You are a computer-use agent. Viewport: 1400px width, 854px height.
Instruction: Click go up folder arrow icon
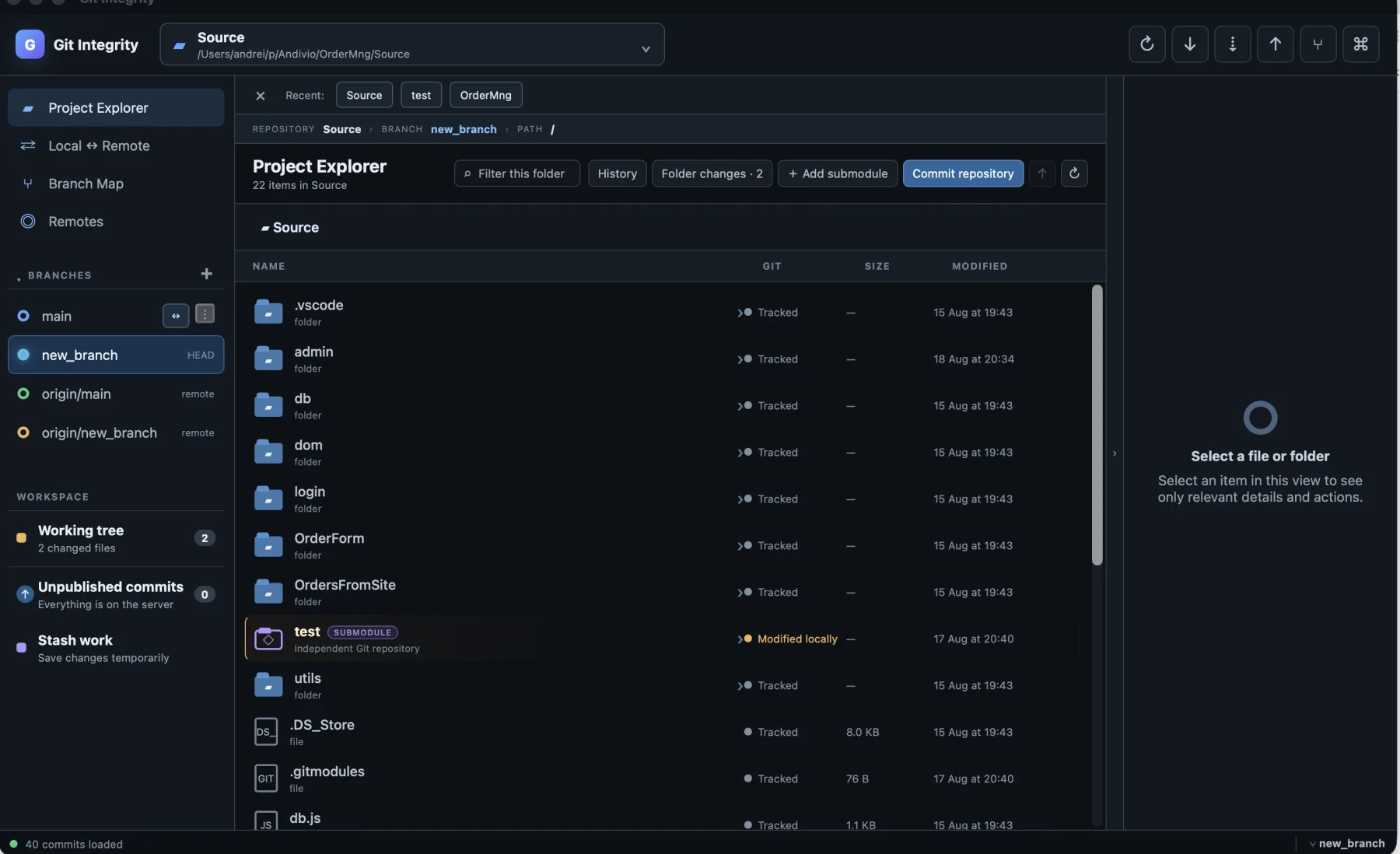click(1042, 173)
